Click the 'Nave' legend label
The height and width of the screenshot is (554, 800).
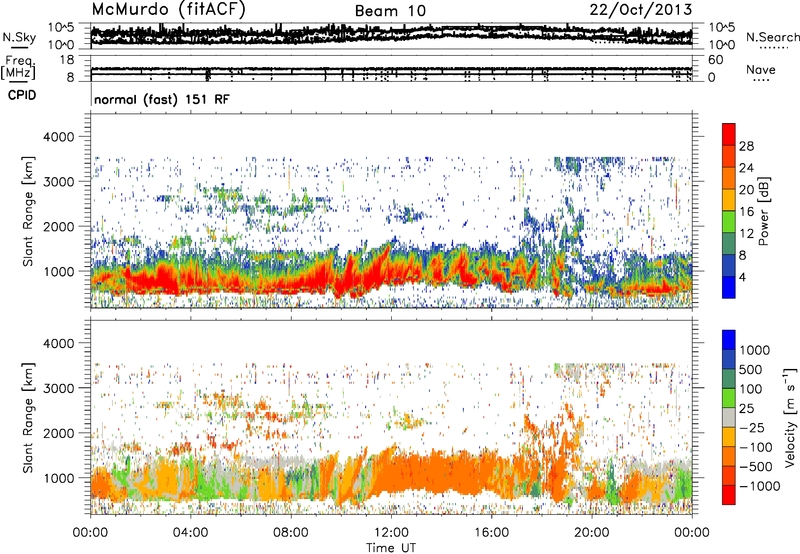tap(761, 69)
